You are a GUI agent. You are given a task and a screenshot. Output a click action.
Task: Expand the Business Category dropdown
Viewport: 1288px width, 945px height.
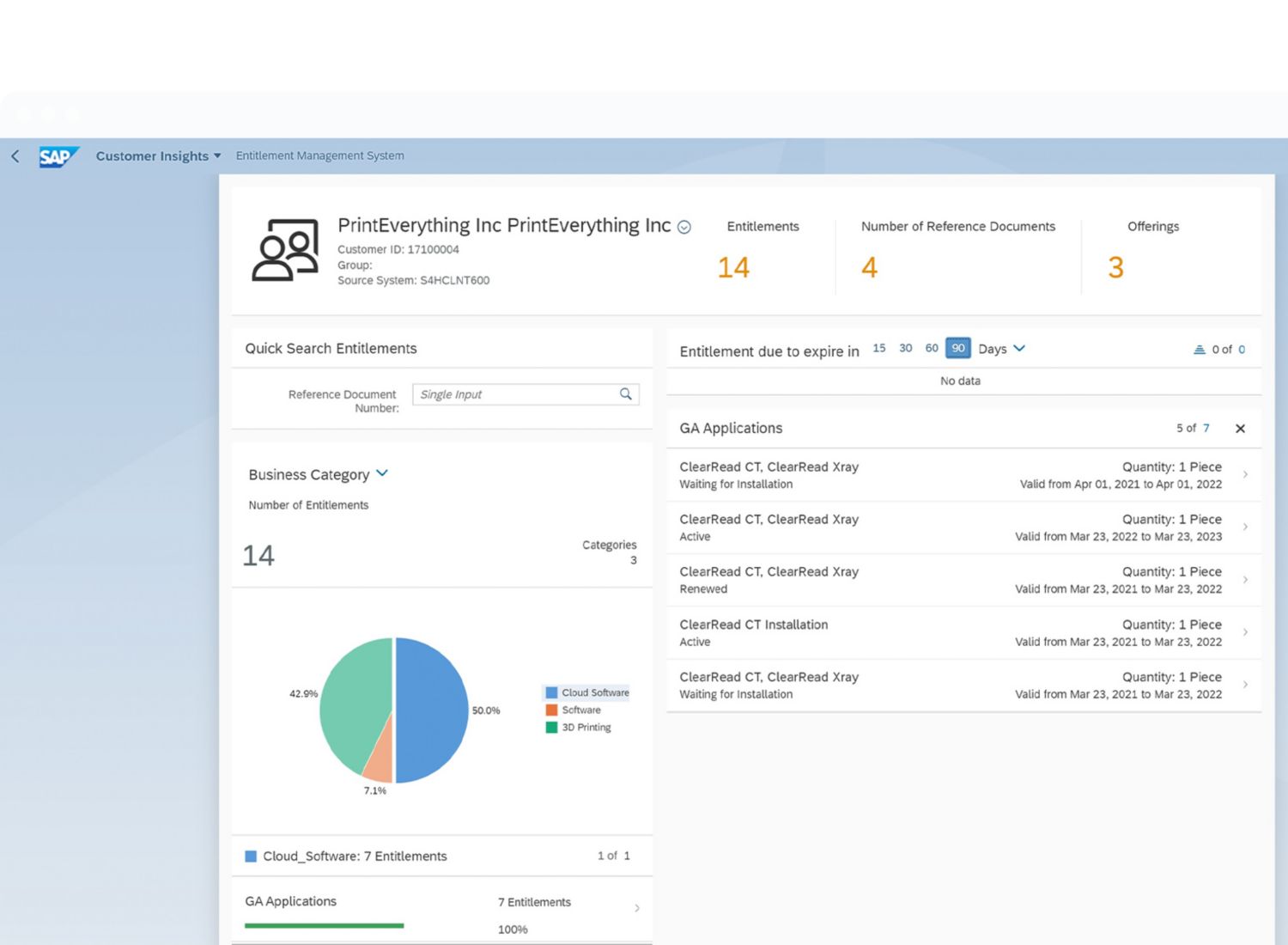[382, 473]
